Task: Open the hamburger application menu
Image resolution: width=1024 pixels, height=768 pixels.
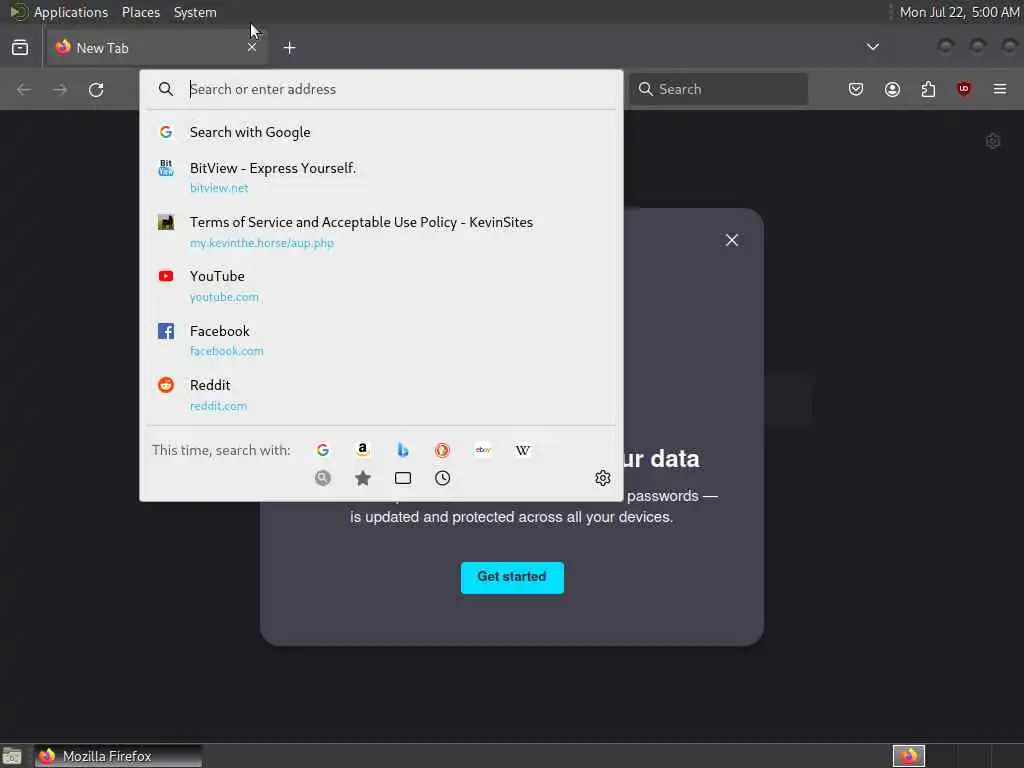Action: (x=1000, y=89)
